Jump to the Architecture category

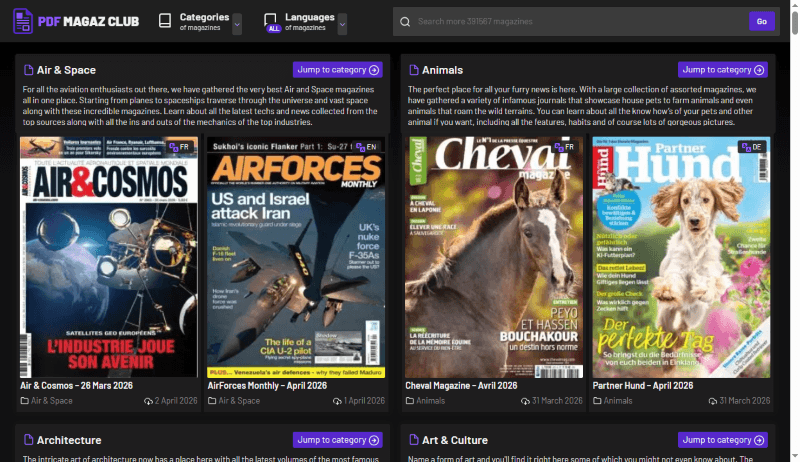pyautogui.click(x=338, y=440)
